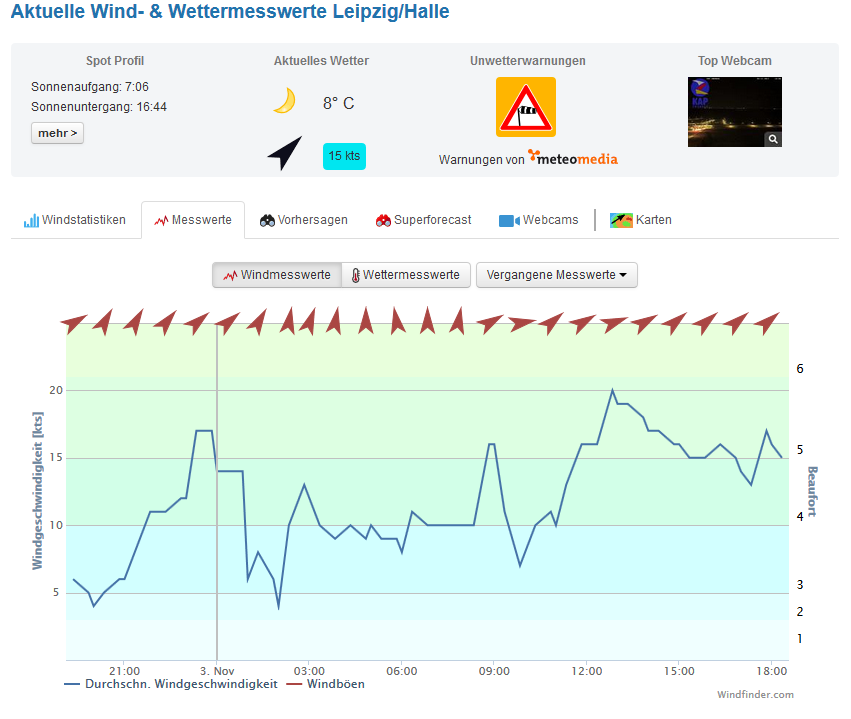Click the wind arrow above 09:00

490,323
